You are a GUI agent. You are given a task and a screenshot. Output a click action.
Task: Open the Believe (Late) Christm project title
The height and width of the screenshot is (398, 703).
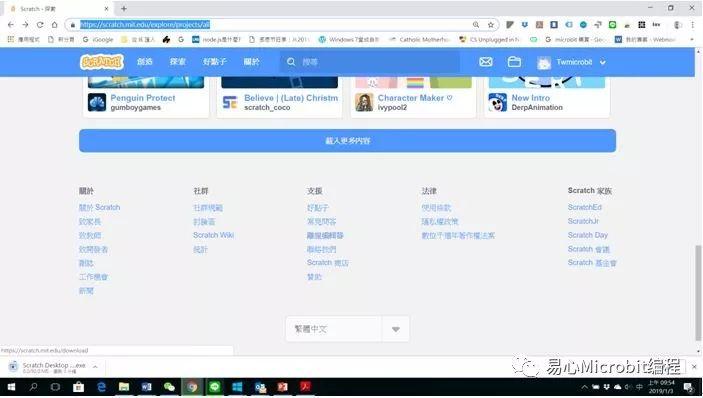point(291,98)
